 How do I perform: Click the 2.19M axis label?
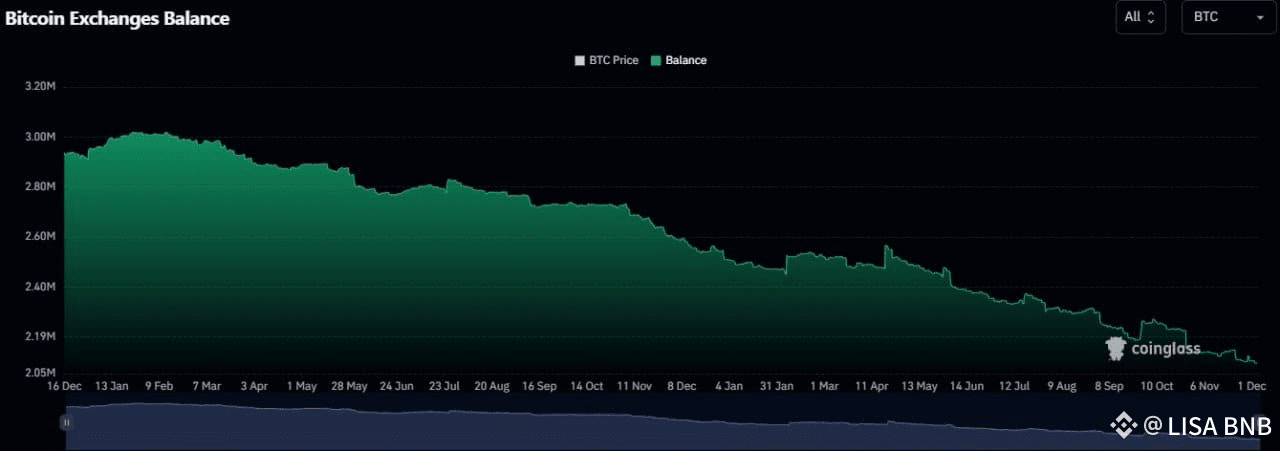pyautogui.click(x=39, y=337)
